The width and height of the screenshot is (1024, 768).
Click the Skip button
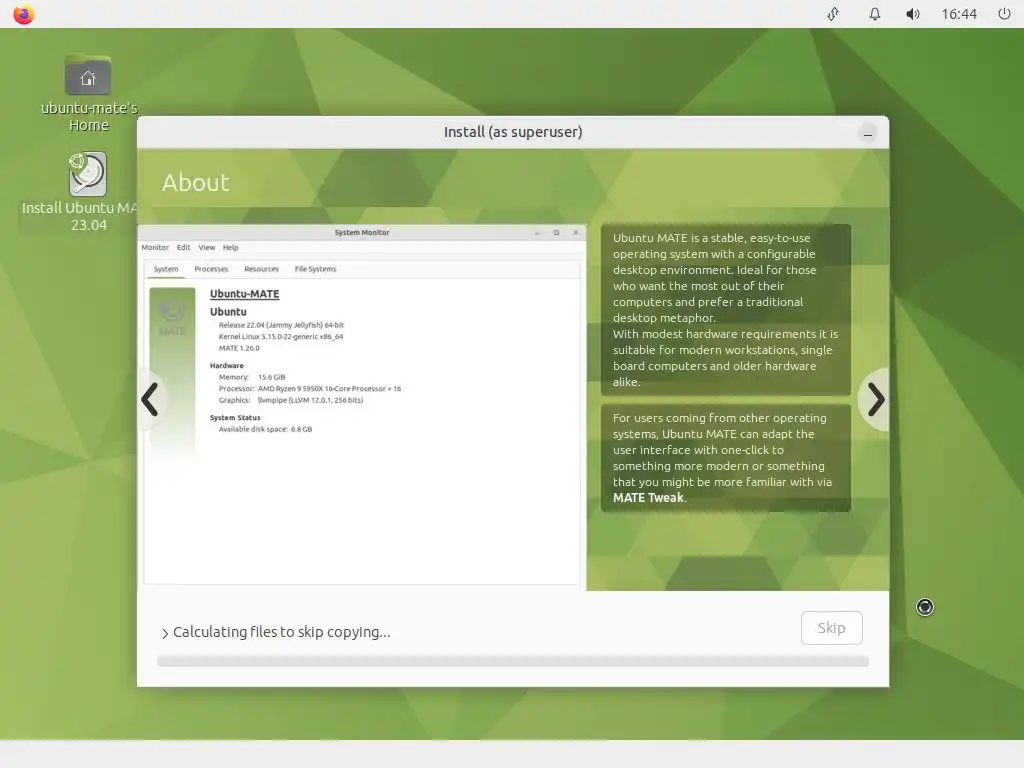pyautogui.click(x=831, y=628)
